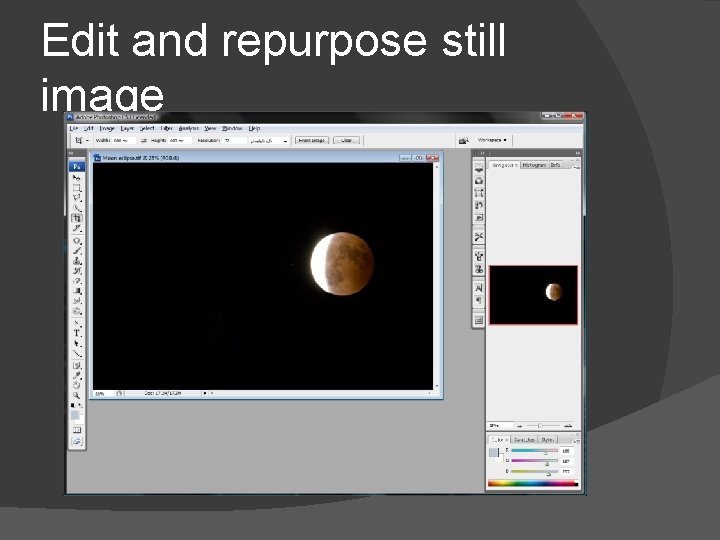Open the Window menu
Screen dimensions: 720x540
pos(232,129)
